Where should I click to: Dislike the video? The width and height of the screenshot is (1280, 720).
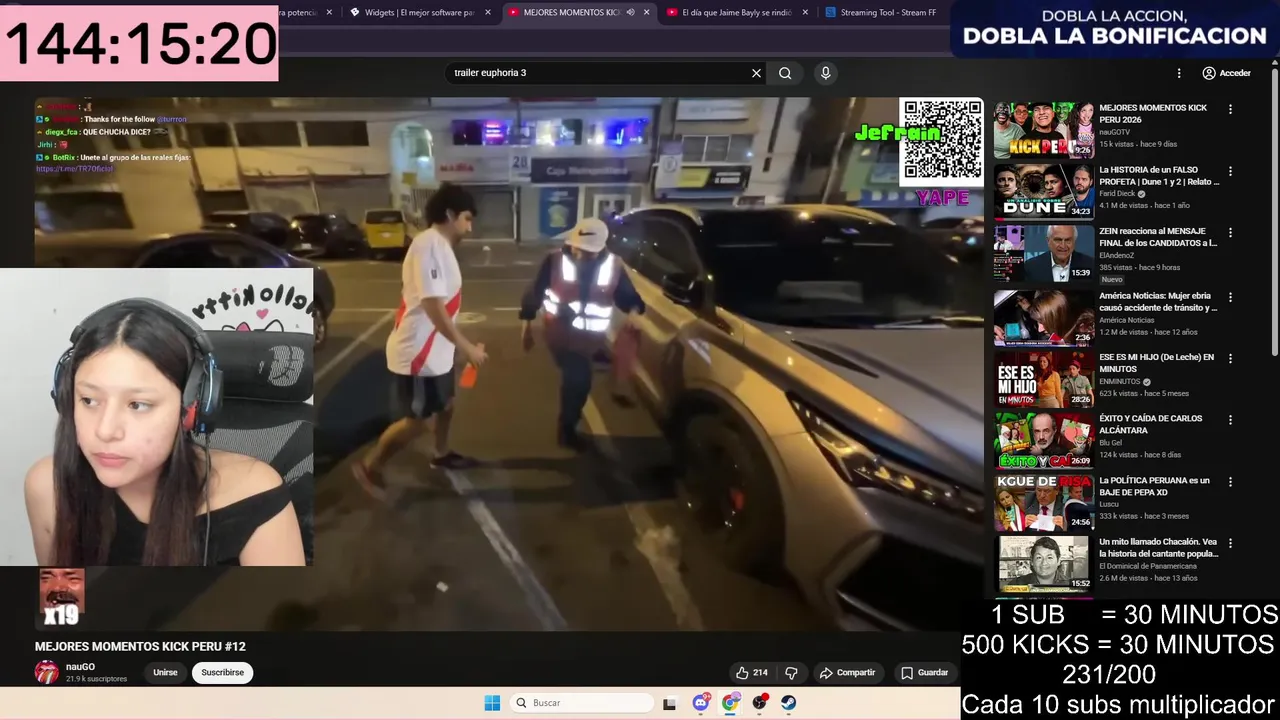click(x=791, y=673)
